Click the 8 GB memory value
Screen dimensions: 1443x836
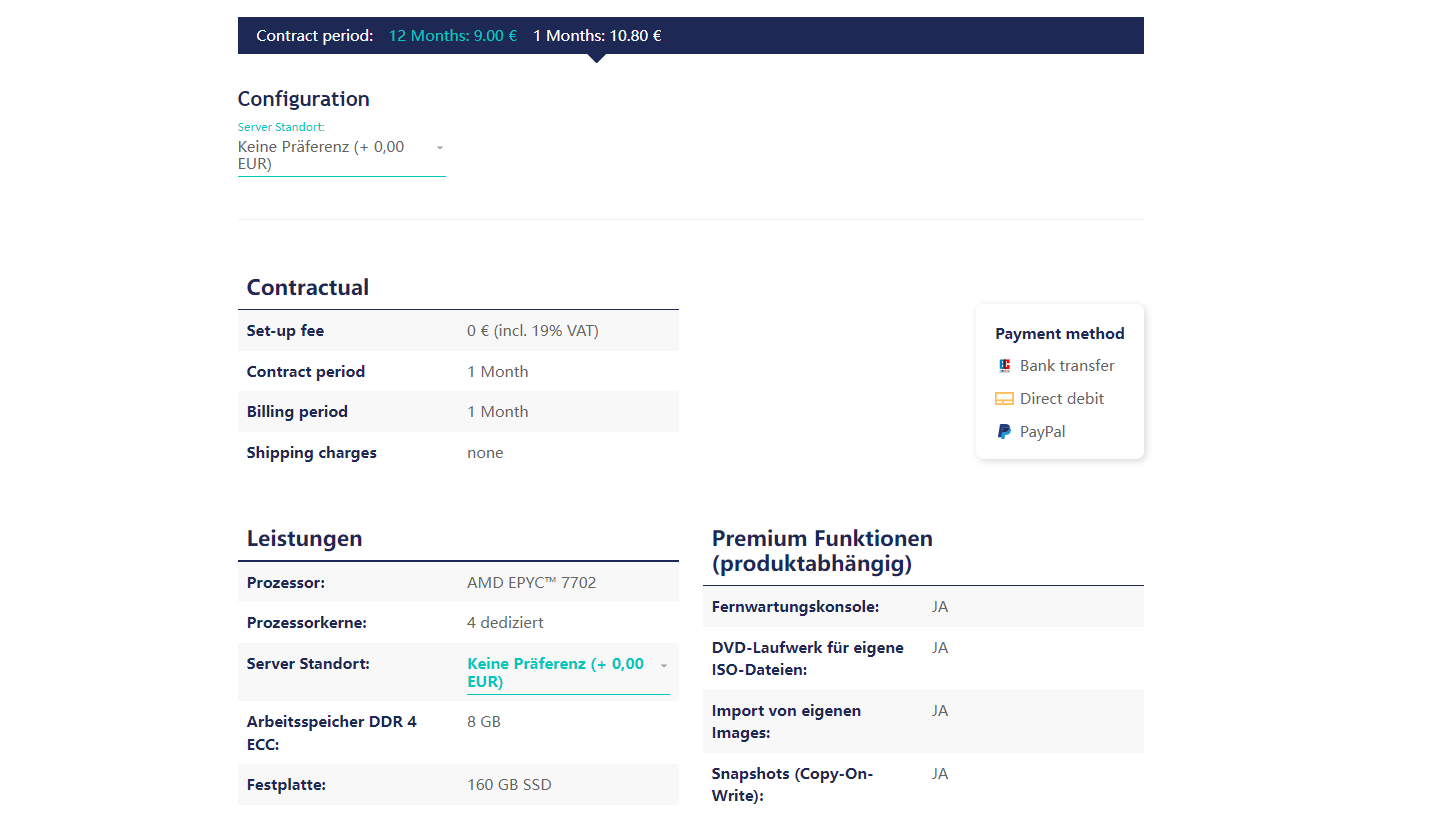484,721
